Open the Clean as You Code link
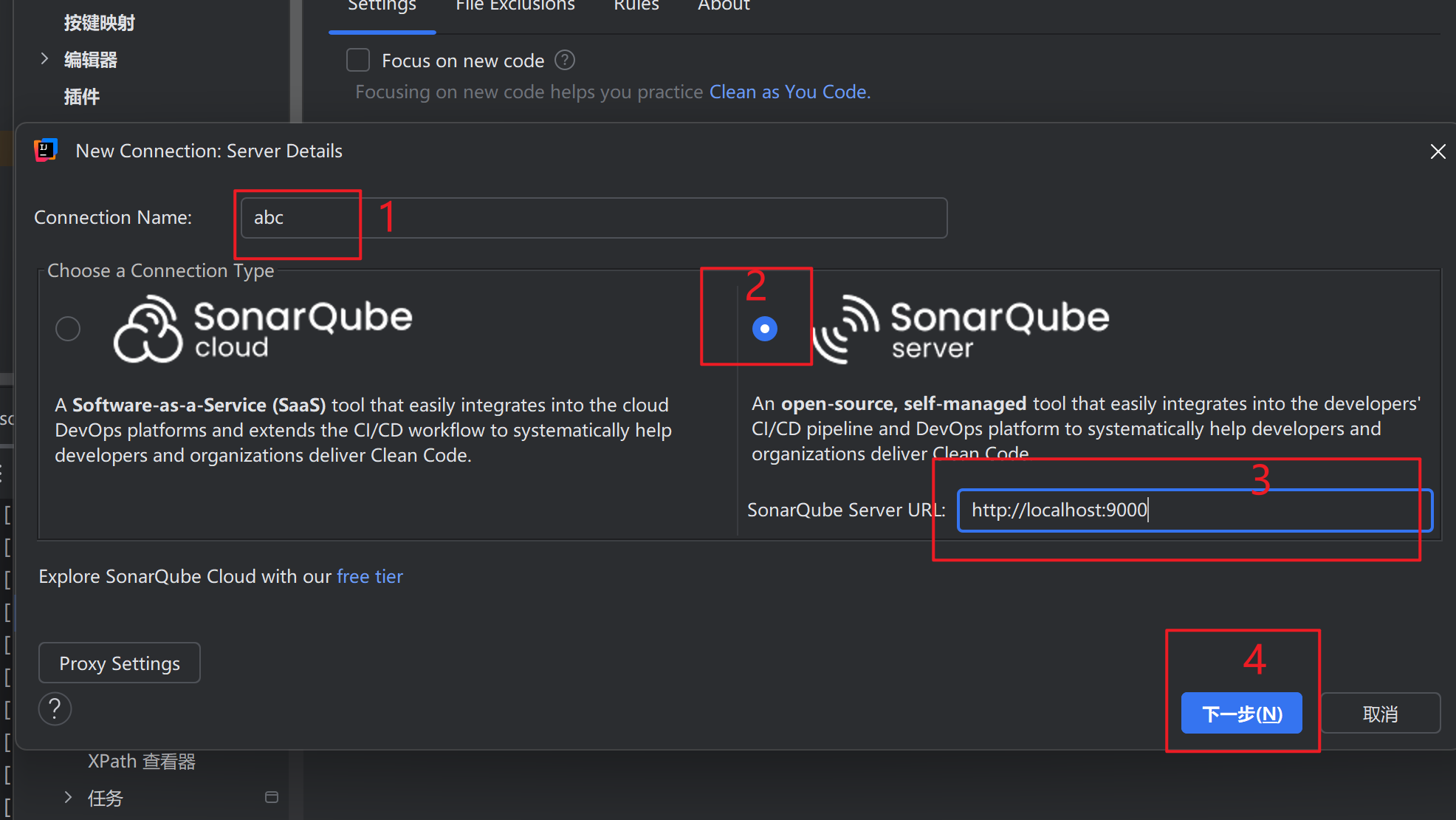This screenshot has width=1456, height=820. [787, 92]
